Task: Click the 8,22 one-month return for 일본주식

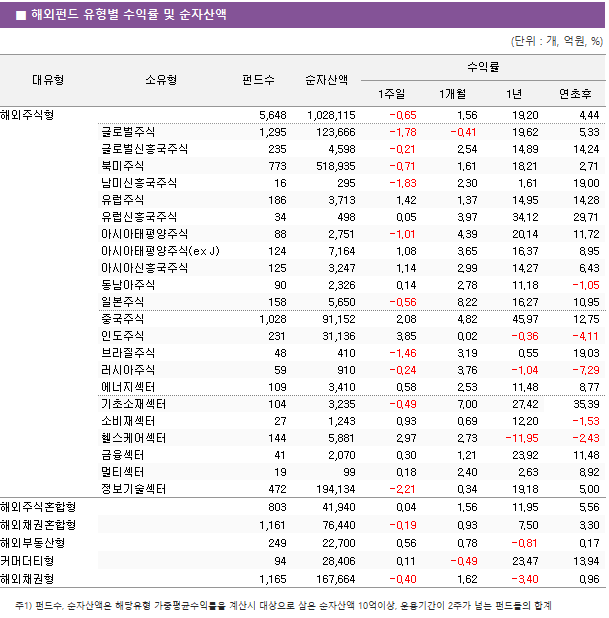Action: (467, 302)
